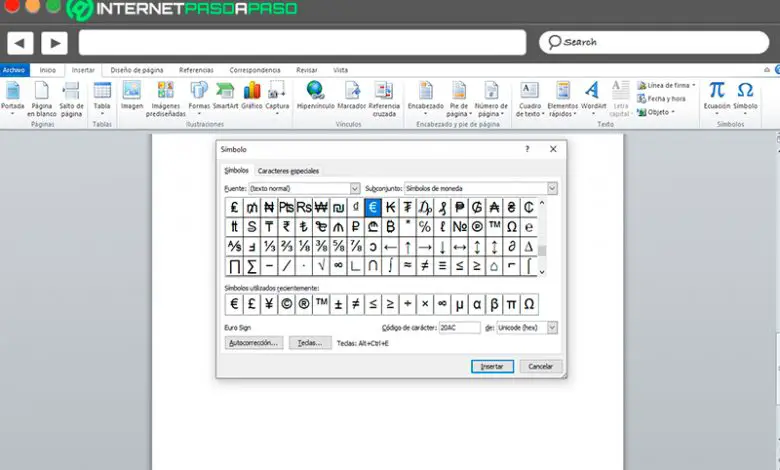Click the browser back arrow button

(x=20, y=43)
